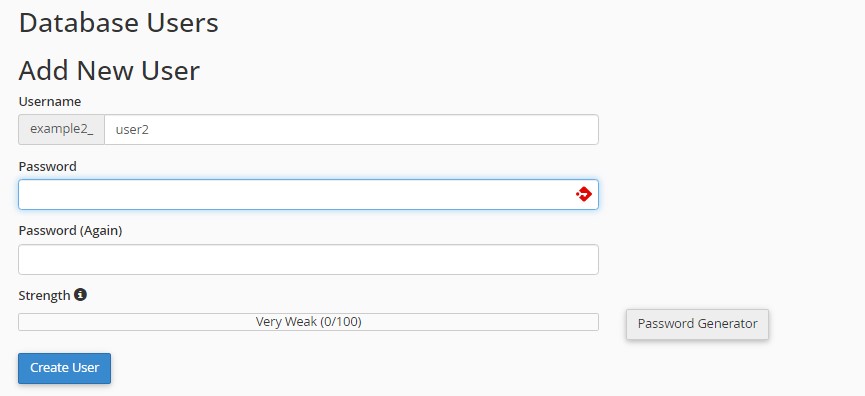Image resolution: width=865 pixels, height=396 pixels.
Task: Click the Password field label
Action: 47,166
